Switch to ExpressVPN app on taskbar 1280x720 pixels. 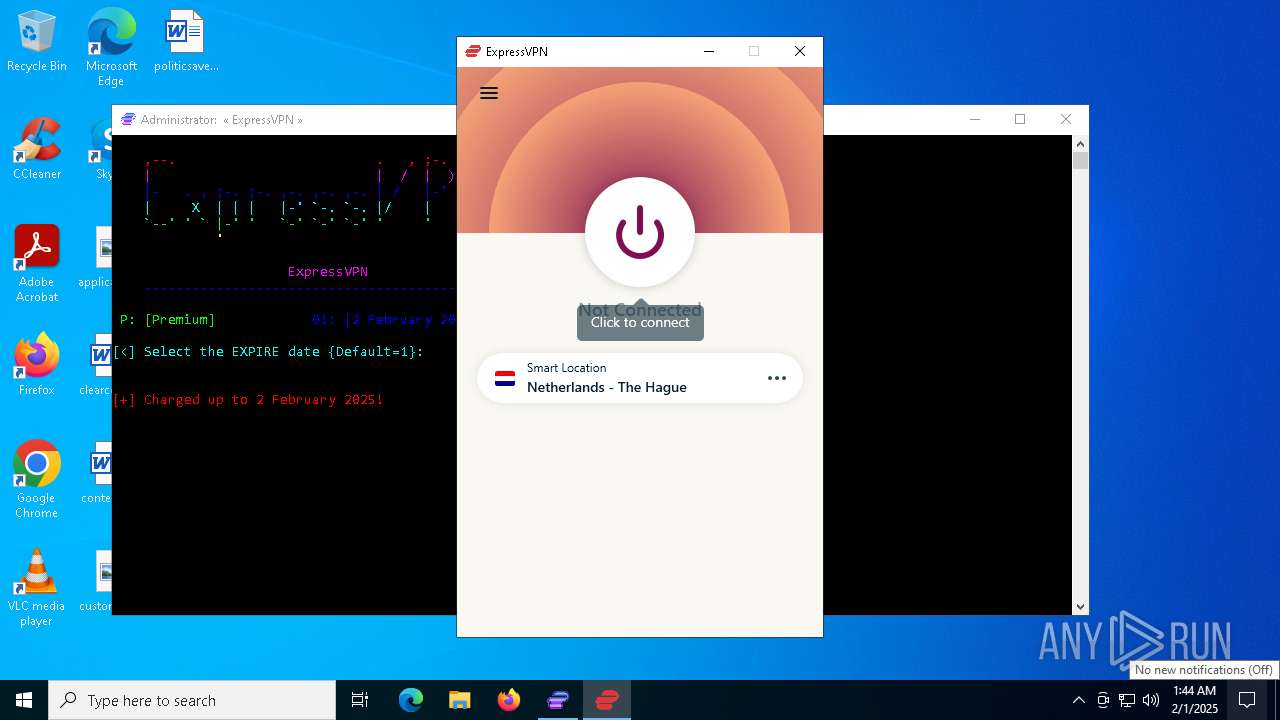(607, 700)
